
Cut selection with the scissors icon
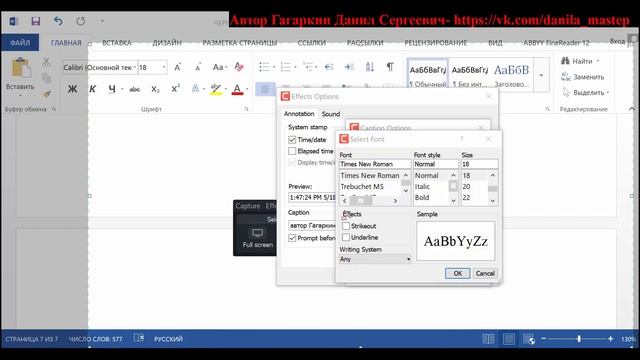point(46,62)
